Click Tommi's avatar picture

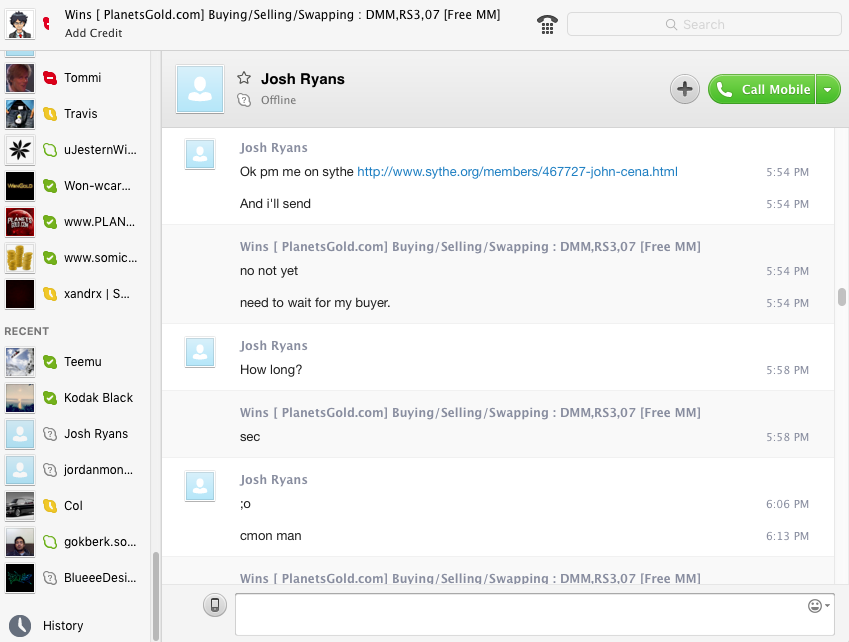(x=20, y=78)
